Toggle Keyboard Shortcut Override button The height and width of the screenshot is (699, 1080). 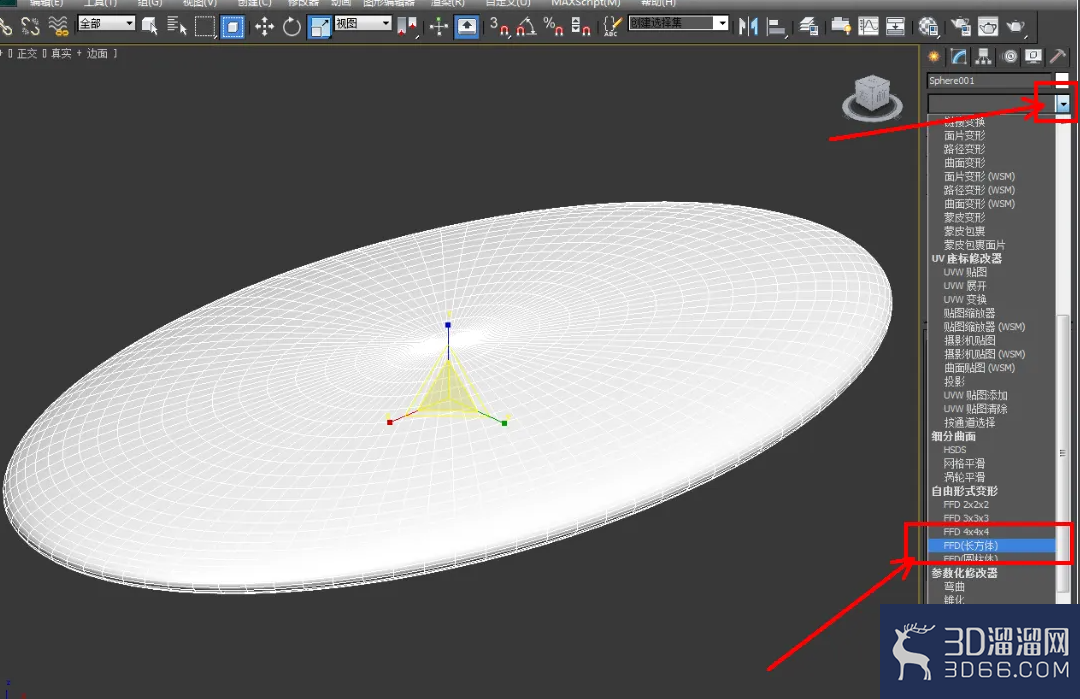click(x=467, y=27)
